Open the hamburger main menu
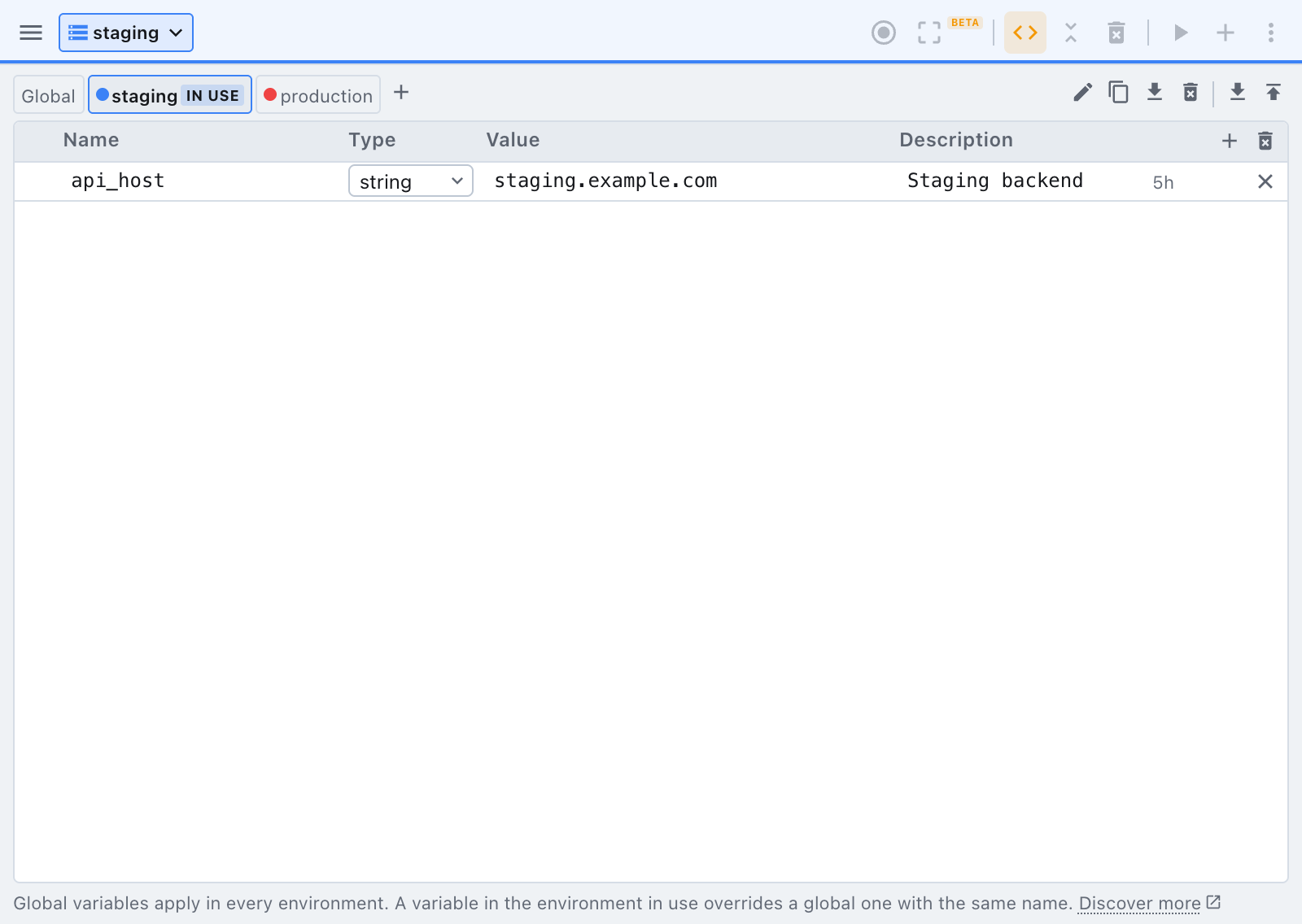 (31, 33)
